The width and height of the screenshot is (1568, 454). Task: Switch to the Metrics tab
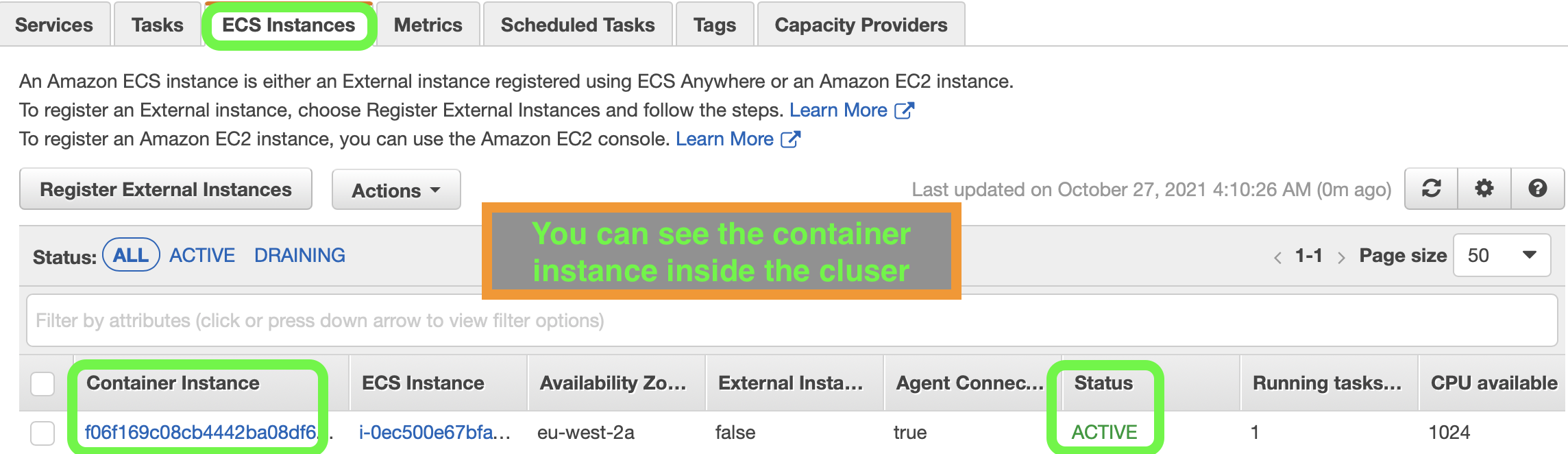(x=427, y=24)
